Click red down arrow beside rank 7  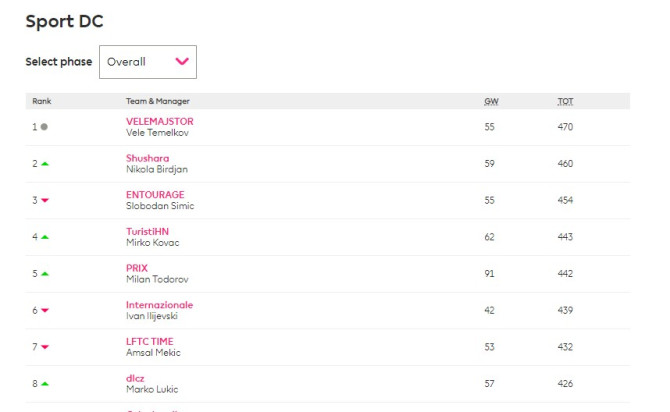point(44,347)
